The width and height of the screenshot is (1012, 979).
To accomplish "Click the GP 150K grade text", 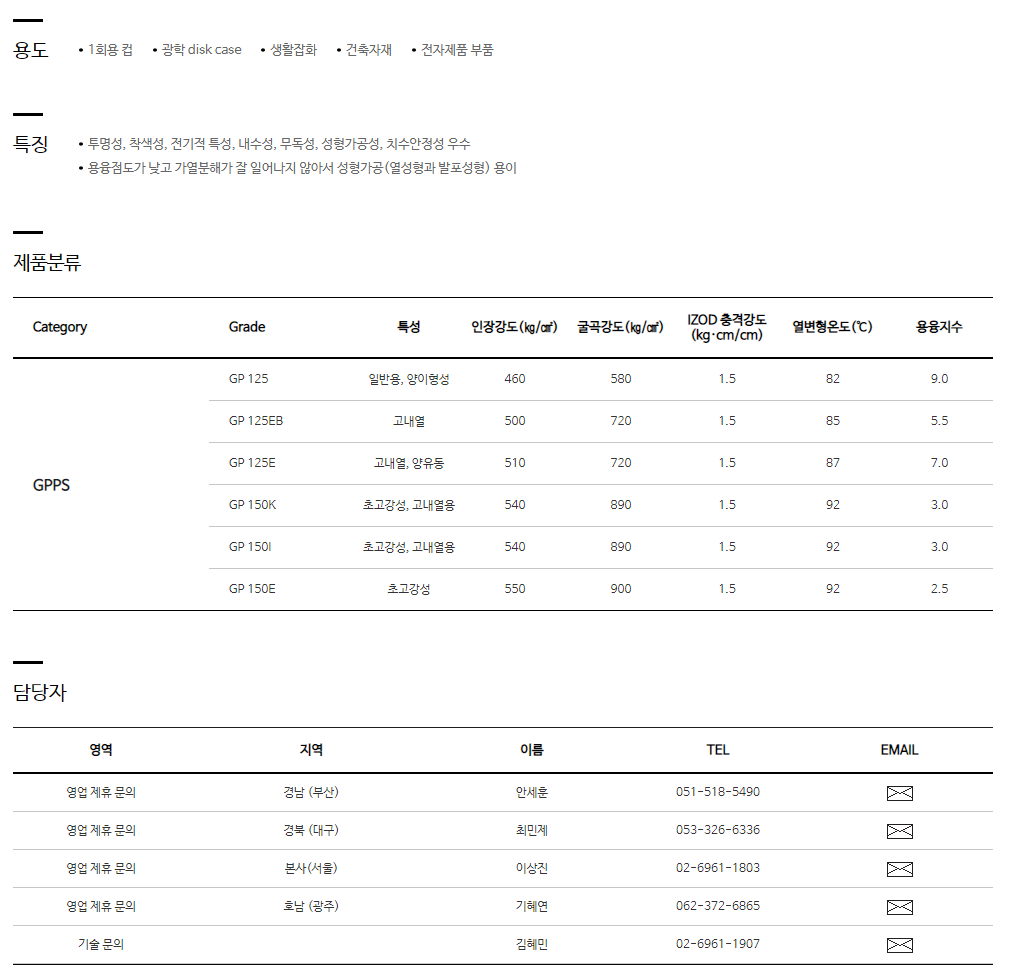I will (252, 505).
